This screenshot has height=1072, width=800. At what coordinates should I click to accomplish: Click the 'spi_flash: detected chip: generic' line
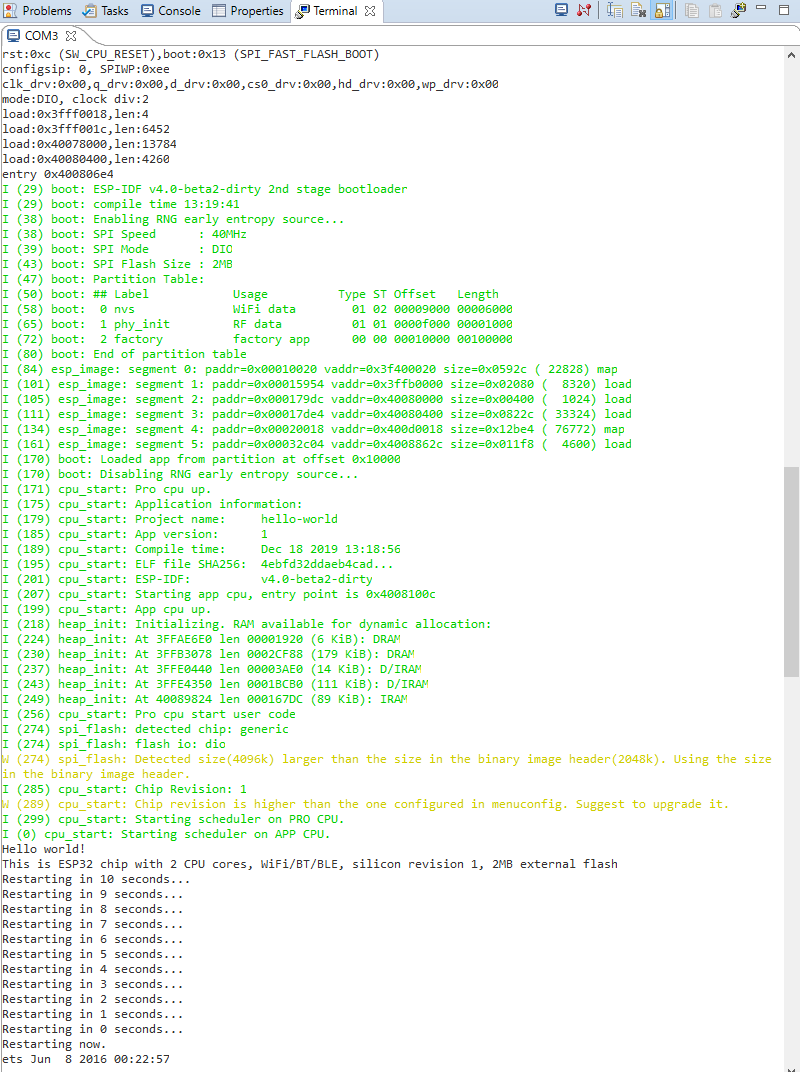146,729
